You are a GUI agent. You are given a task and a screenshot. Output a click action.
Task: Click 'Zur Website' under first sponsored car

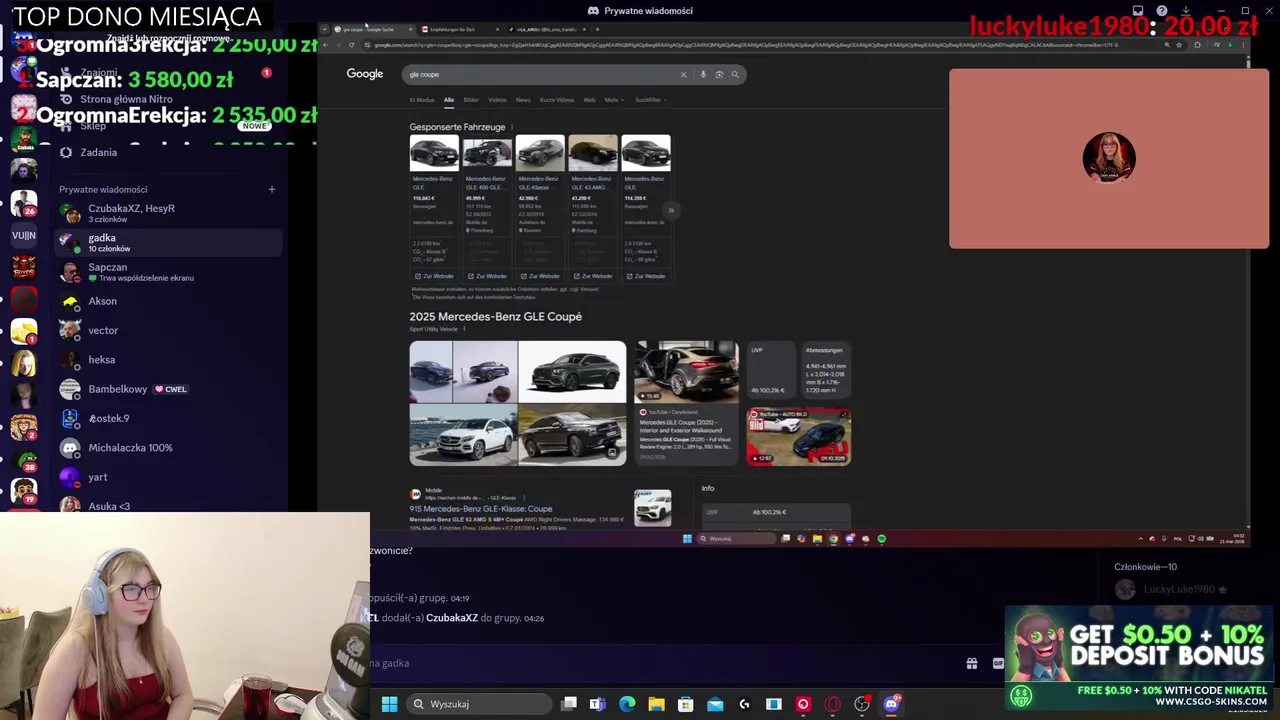click(434, 276)
